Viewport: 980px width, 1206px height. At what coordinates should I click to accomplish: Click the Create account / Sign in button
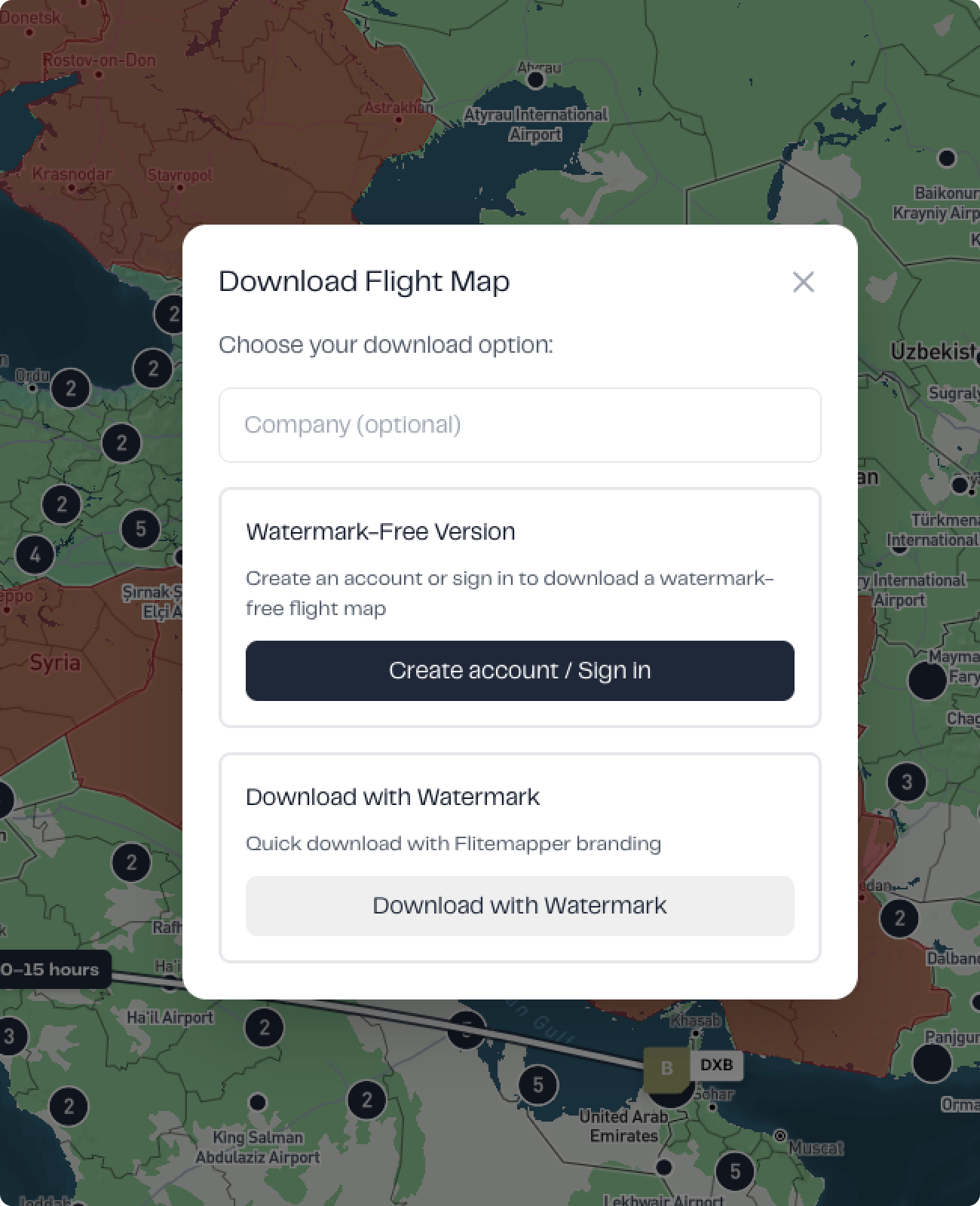click(x=520, y=671)
